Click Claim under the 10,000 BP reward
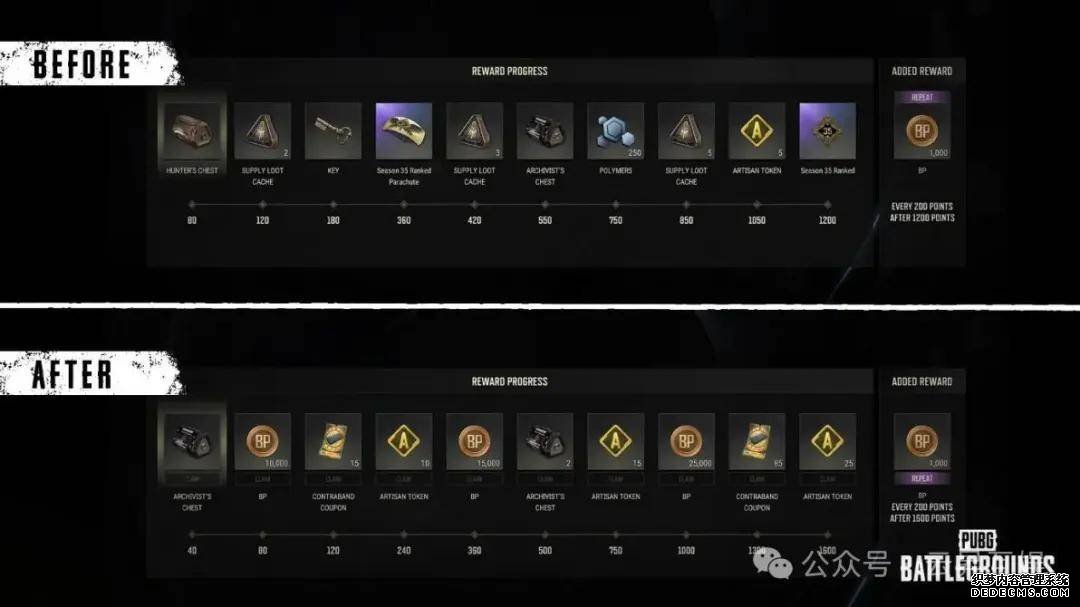The width and height of the screenshot is (1080, 607). [x=262, y=479]
